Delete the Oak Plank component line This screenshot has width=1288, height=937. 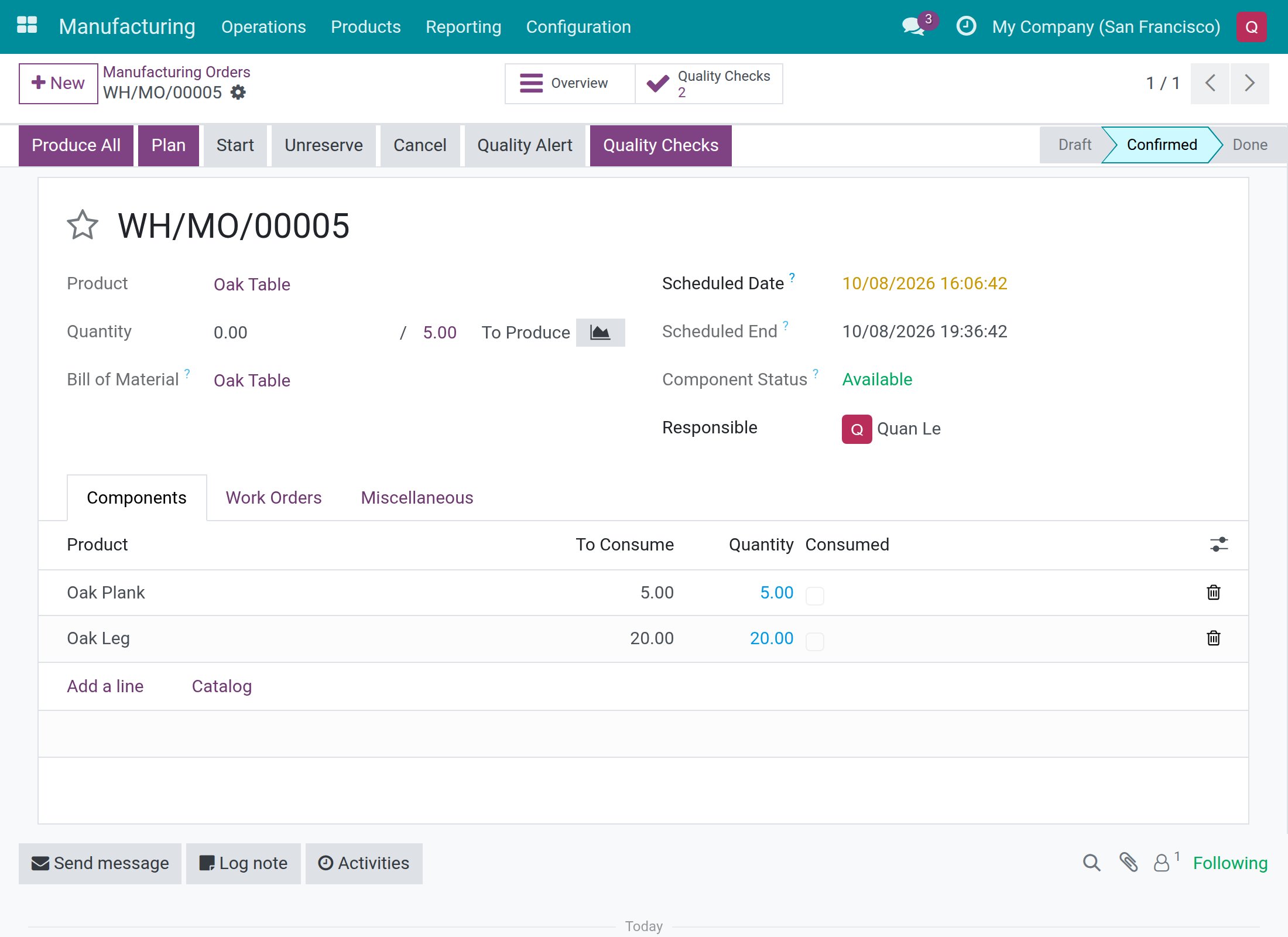coord(1214,593)
